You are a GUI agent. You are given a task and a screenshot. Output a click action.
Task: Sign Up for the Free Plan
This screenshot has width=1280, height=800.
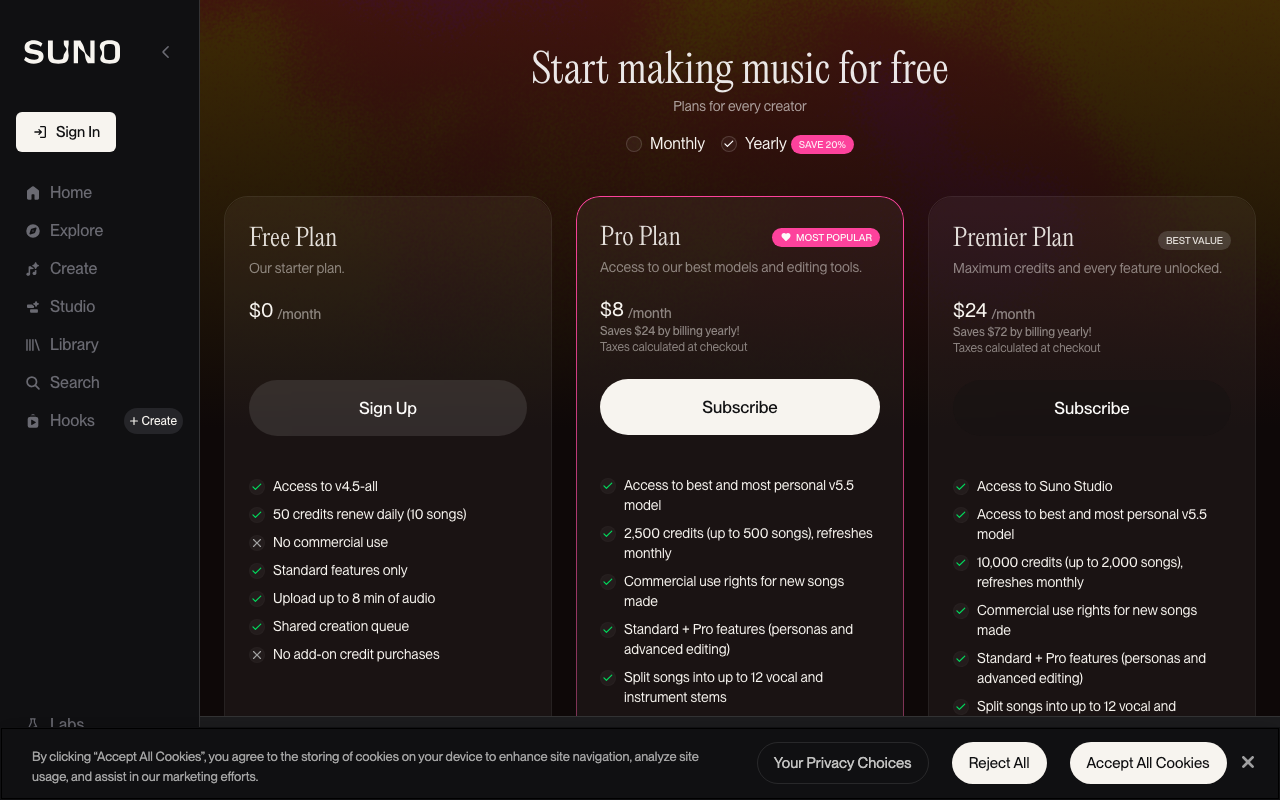pos(387,407)
